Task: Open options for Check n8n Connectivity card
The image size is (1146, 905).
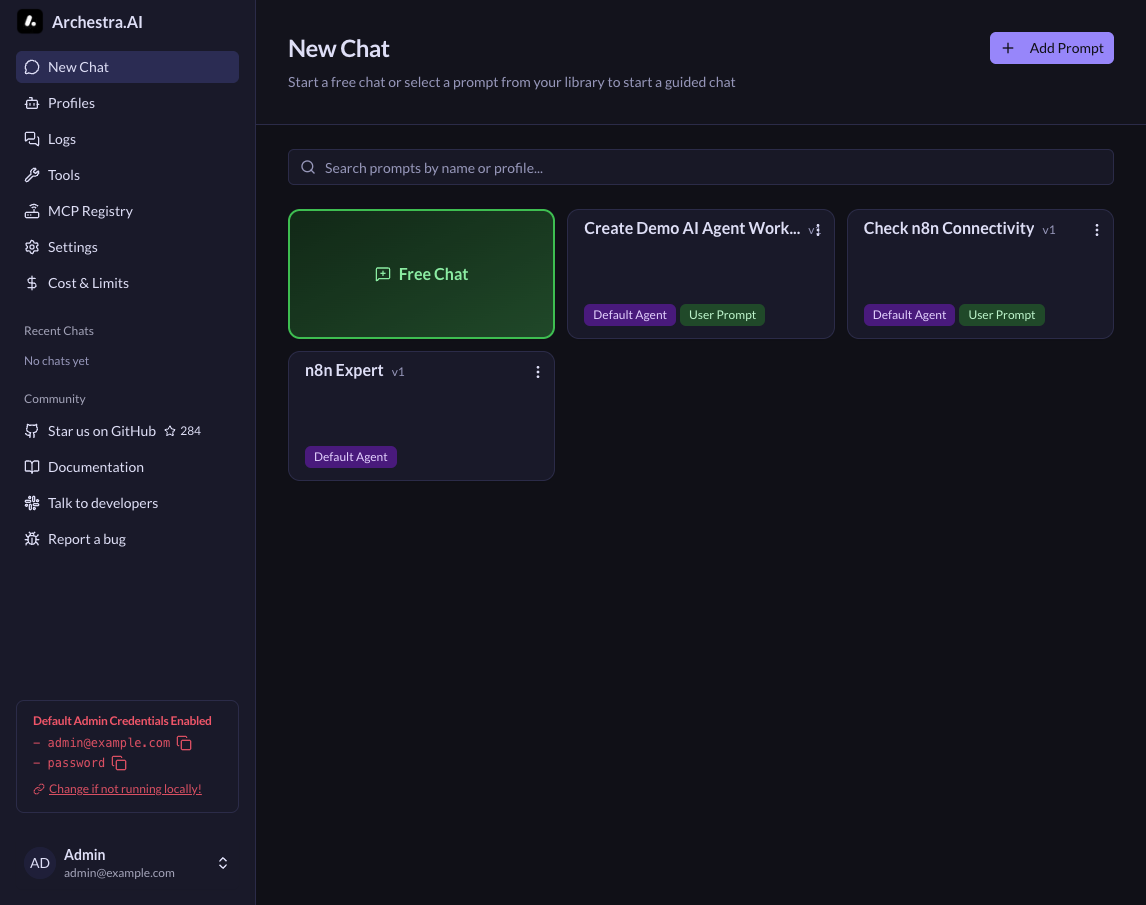Action: click(x=1097, y=230)
